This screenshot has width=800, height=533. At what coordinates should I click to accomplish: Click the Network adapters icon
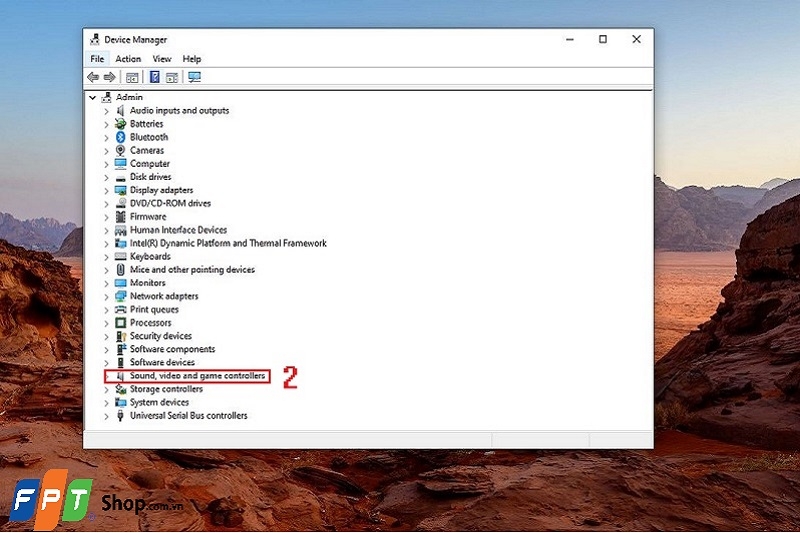[120, 296]
